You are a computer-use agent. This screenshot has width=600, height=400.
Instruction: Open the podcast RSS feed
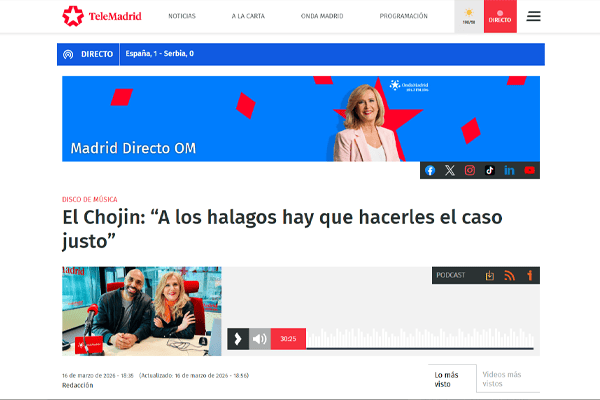point(510,275)
